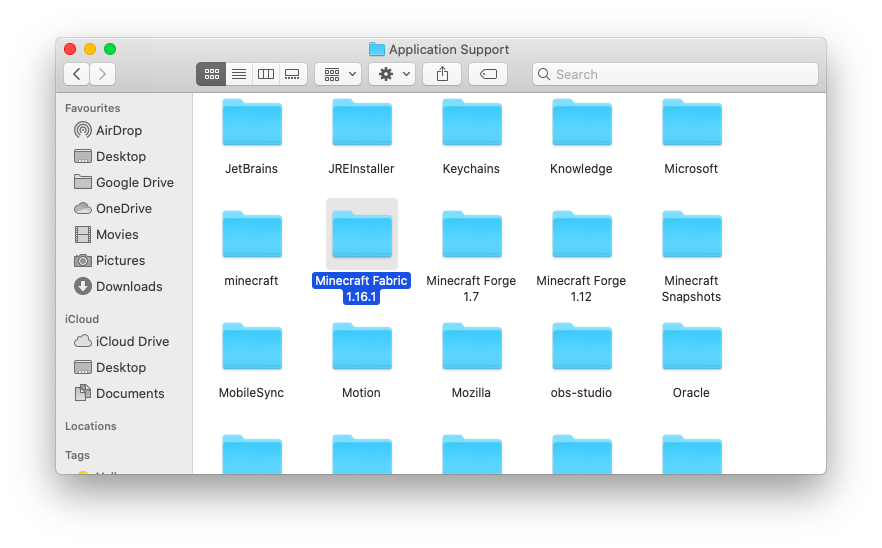Image resolution: width=882 pixels, height=548 pixels.
Task: Click the Application Support title folder icon
Action: pyautogui.click(x=377, y=50)
